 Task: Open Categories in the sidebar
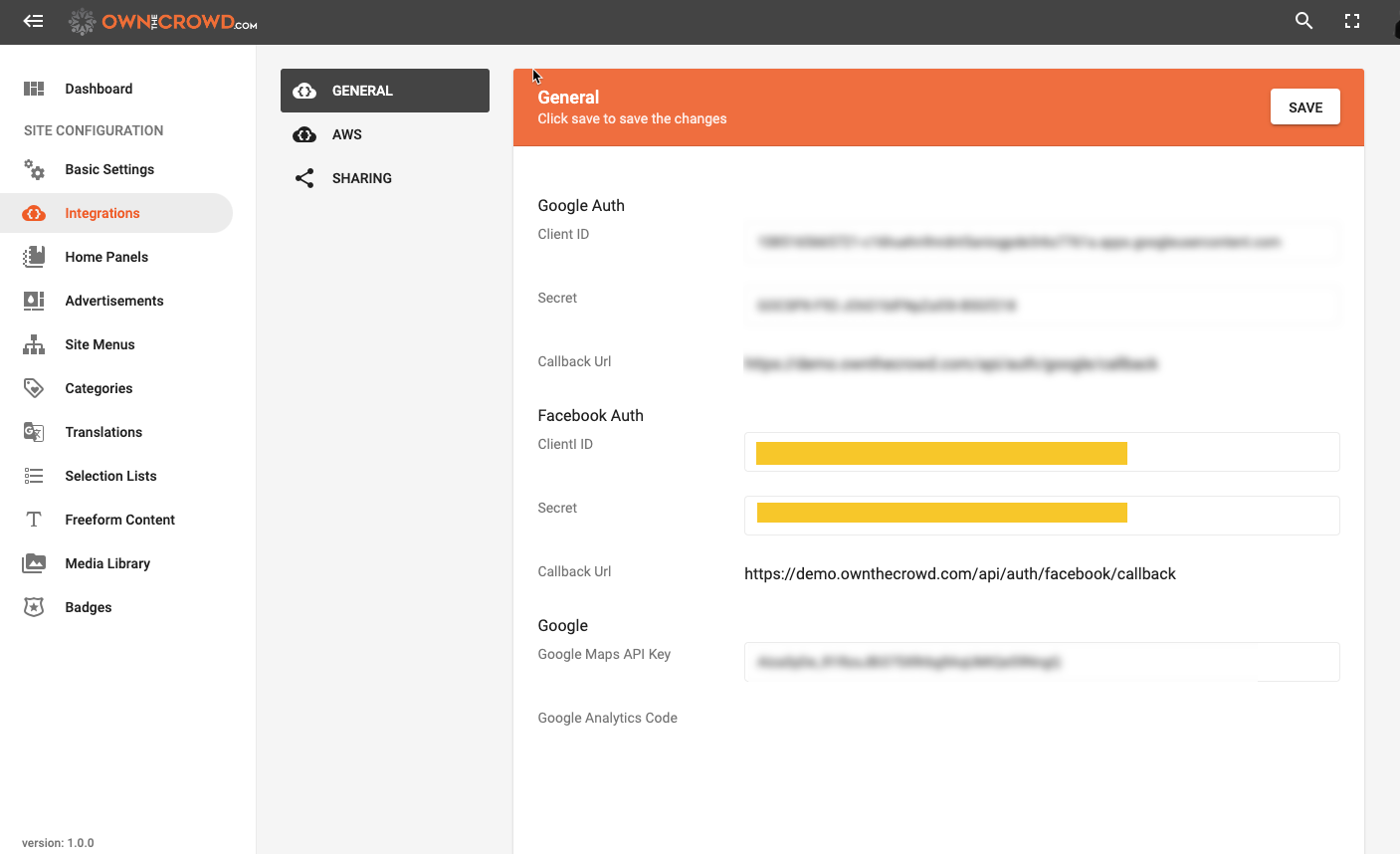(99, 388)
